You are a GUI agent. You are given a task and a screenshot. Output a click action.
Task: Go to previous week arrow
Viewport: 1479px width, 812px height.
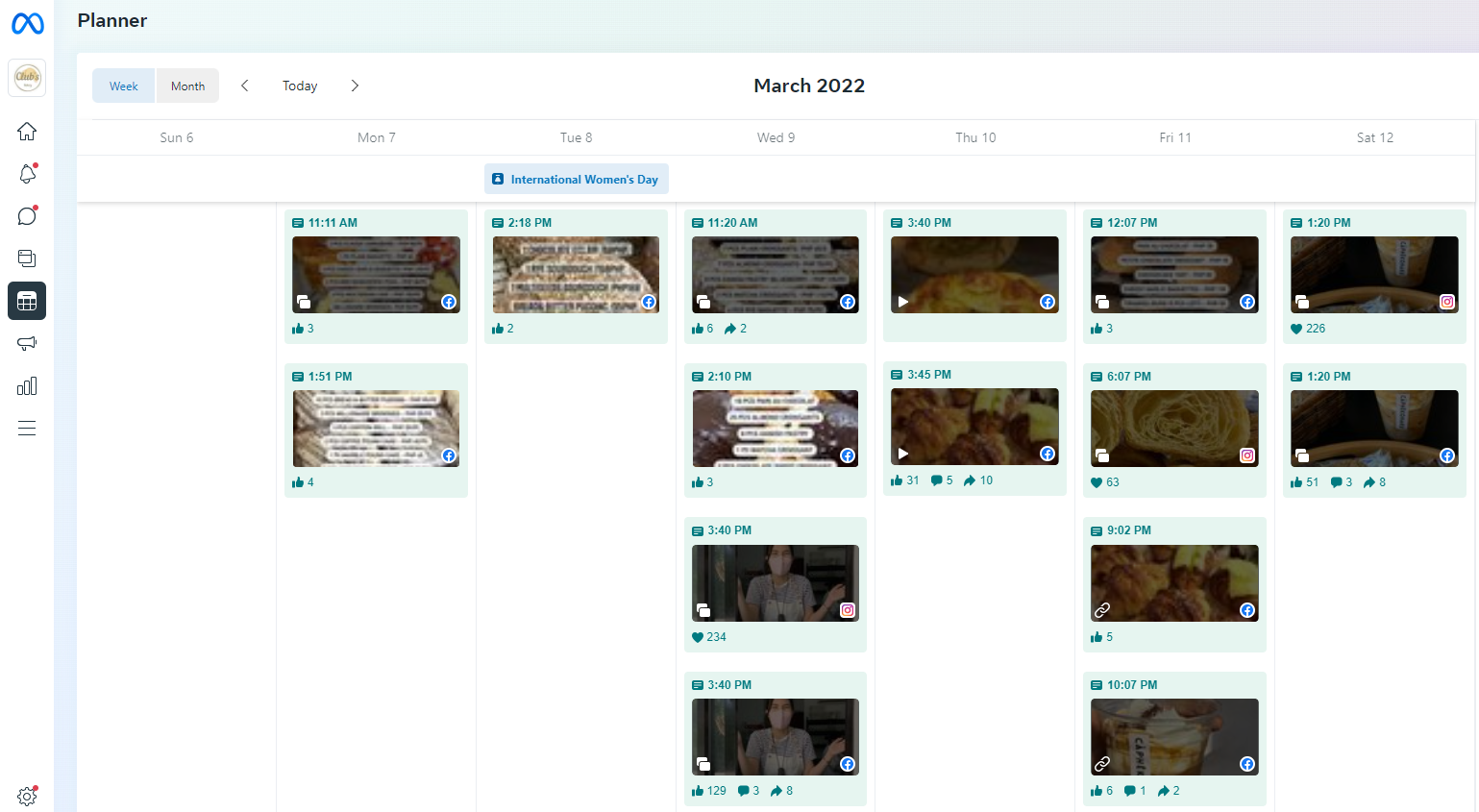[245, 86]
